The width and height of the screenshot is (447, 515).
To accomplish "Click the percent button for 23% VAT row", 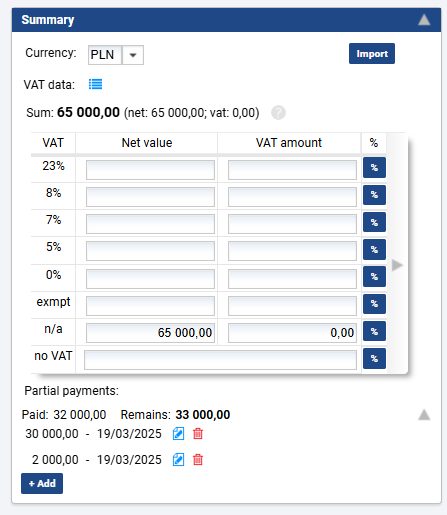I will click(374, 168).
